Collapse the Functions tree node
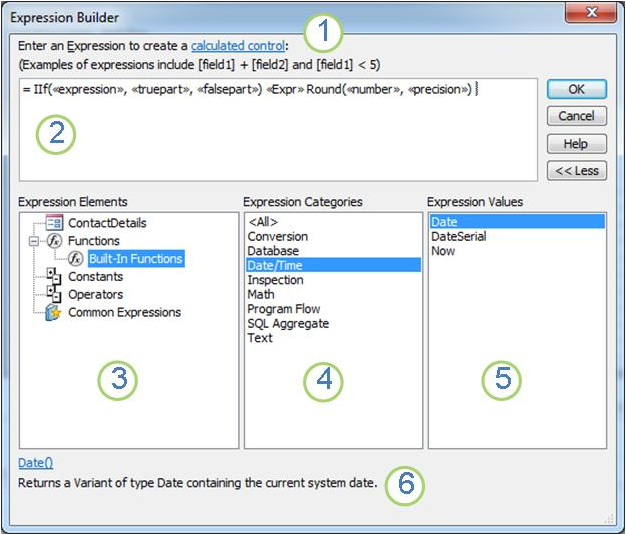Screen dimensions: 626x534 (x=34, y=241)
